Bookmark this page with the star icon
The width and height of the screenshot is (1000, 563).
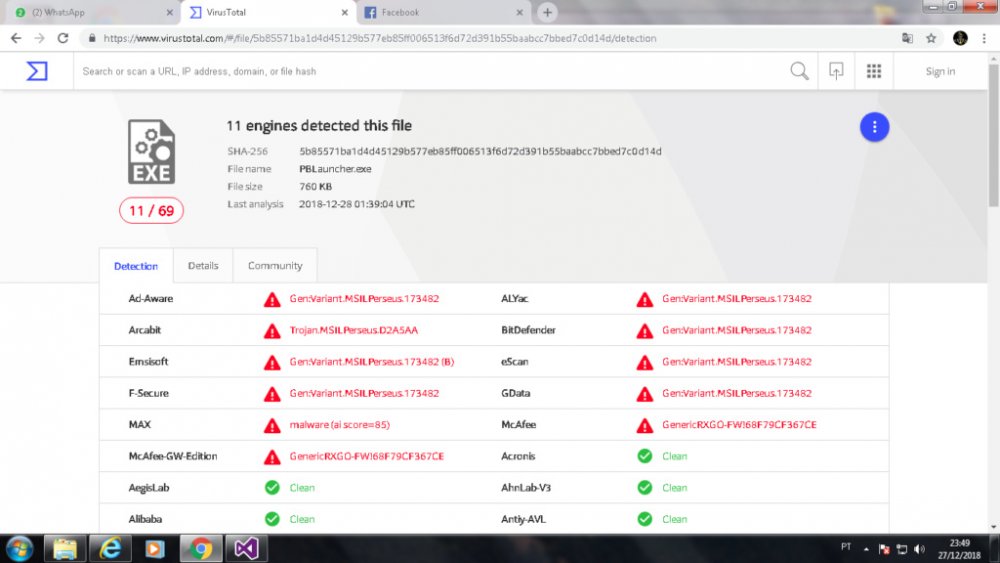coord(931,38)
